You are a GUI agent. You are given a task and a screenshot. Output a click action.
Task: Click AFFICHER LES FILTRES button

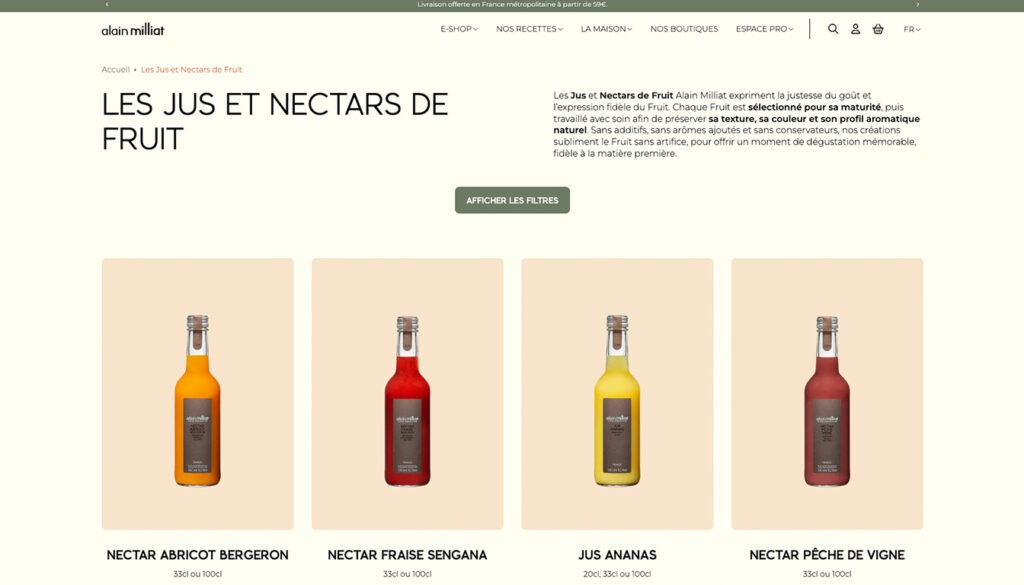click(512, 200)
